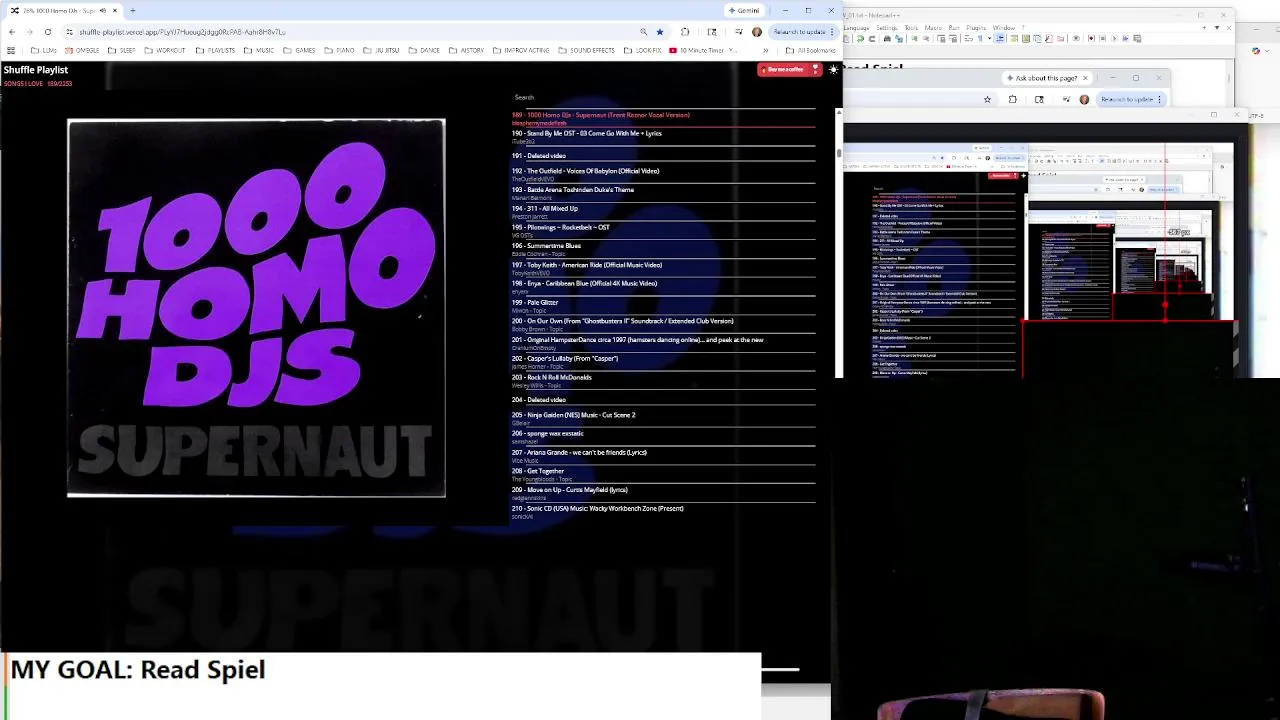Open Notepad++ Macro menu
The width and height of the screenshot is (1280, 720).
point(933,28)
